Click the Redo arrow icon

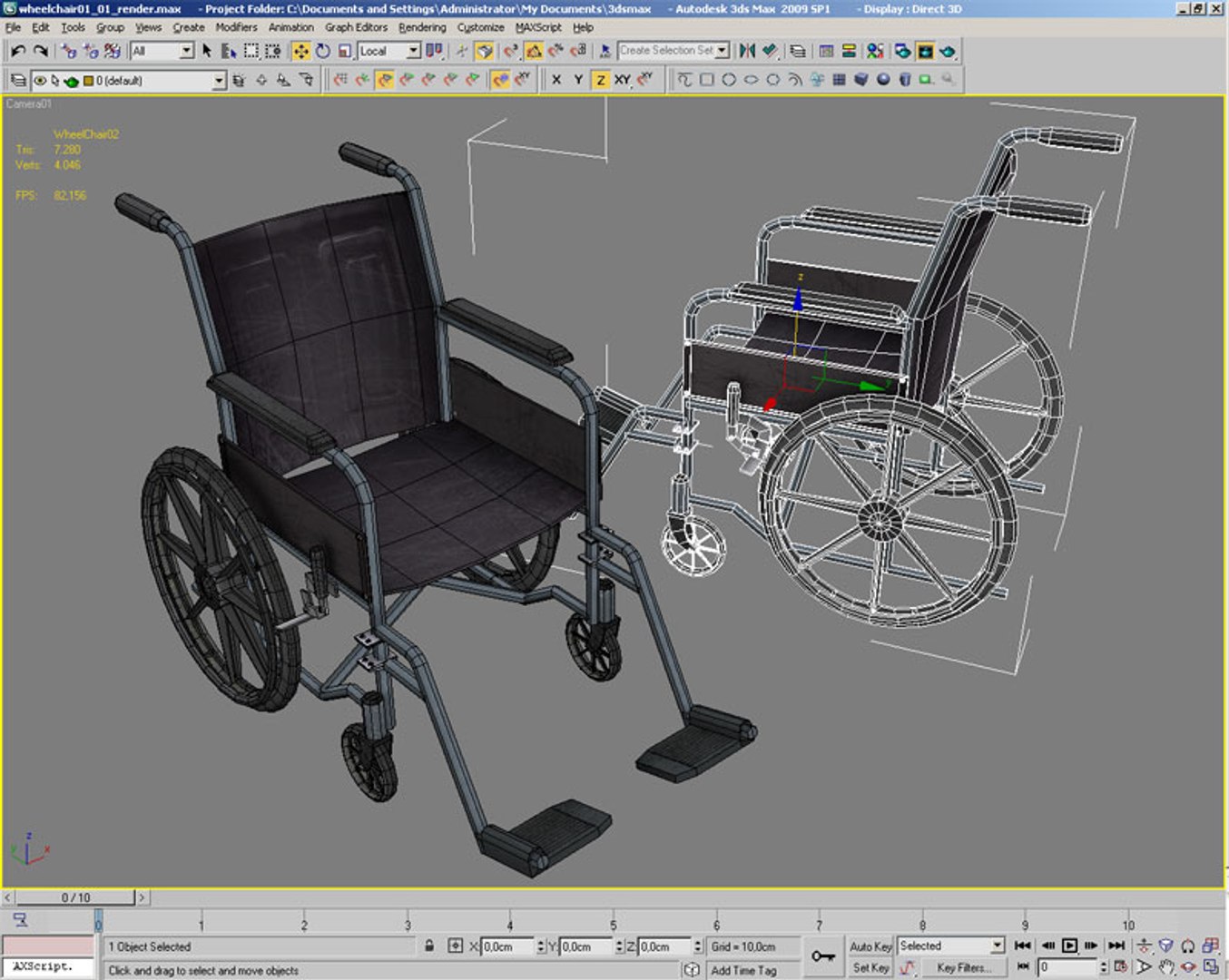(x=40, y=52)
